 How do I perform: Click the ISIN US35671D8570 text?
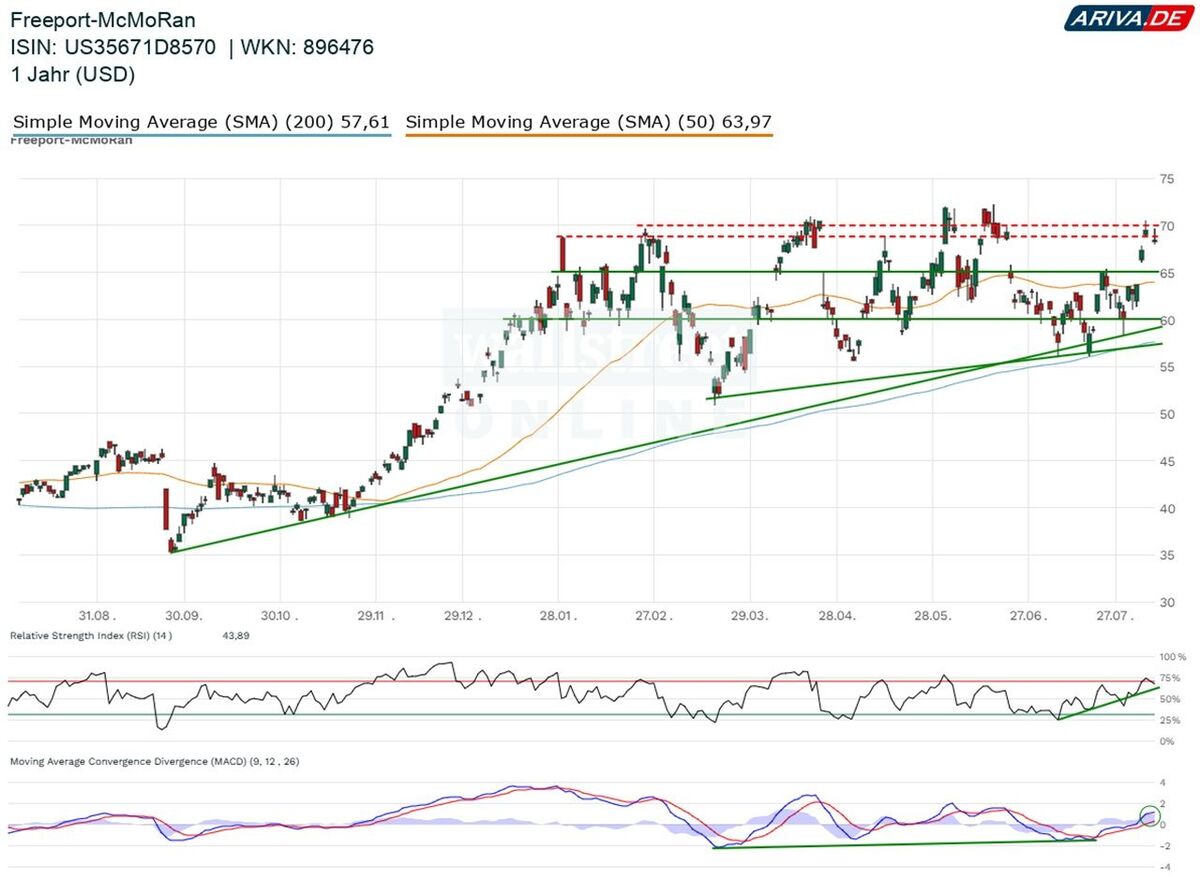pos(113,47)
